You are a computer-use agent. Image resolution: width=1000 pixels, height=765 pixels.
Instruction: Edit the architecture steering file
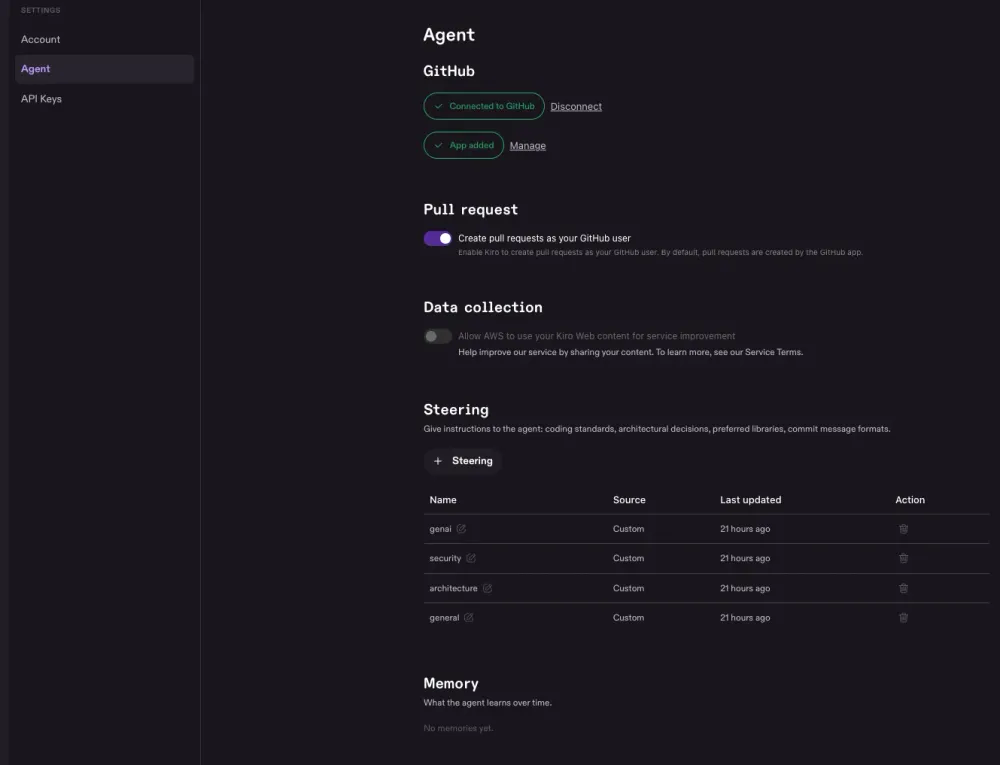487,588
